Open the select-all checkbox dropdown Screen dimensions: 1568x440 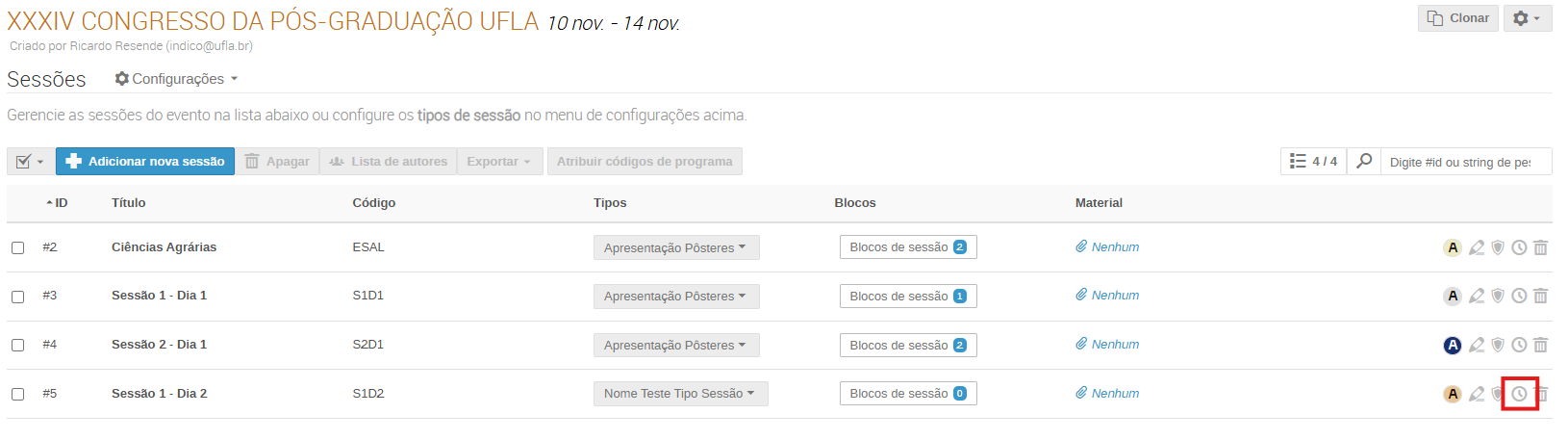[x=31, y=162]
